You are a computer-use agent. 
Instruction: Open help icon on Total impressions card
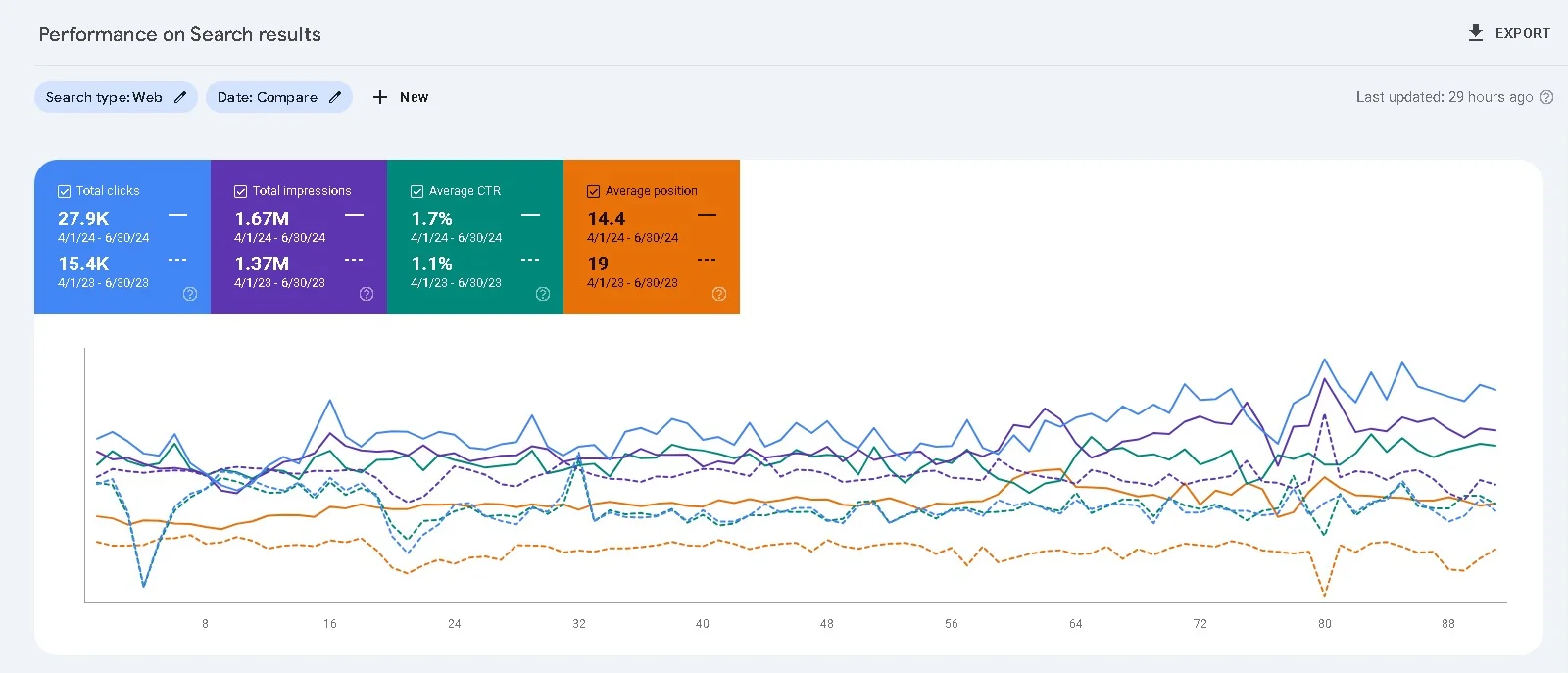tap(367, 294)
